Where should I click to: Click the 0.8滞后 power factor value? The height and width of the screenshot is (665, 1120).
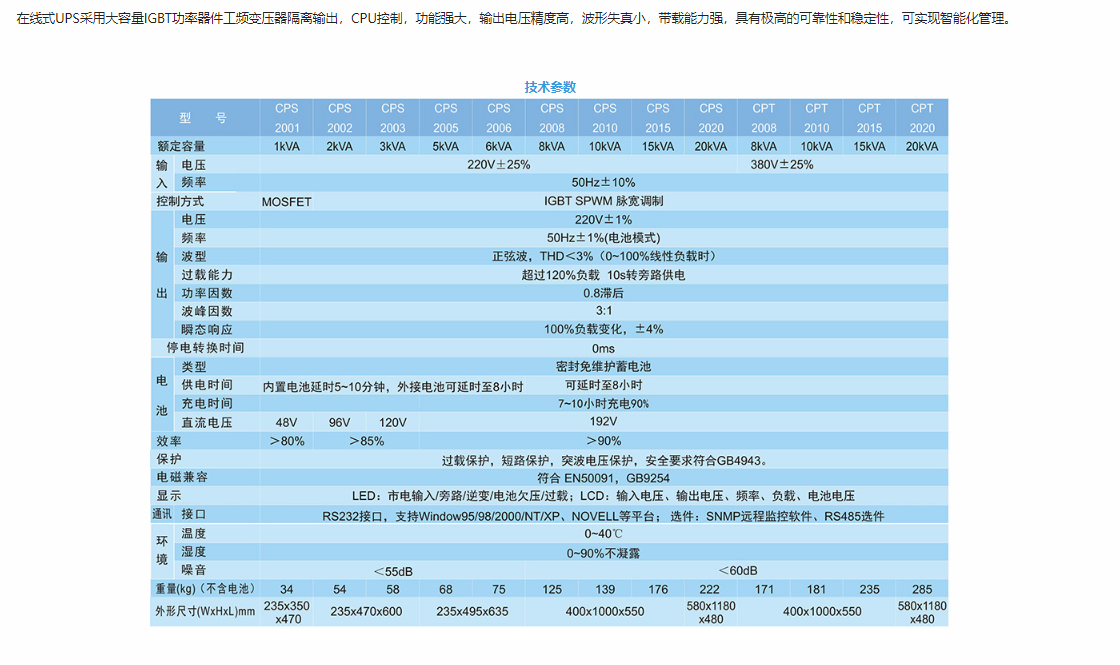click(x=603, y=293)
